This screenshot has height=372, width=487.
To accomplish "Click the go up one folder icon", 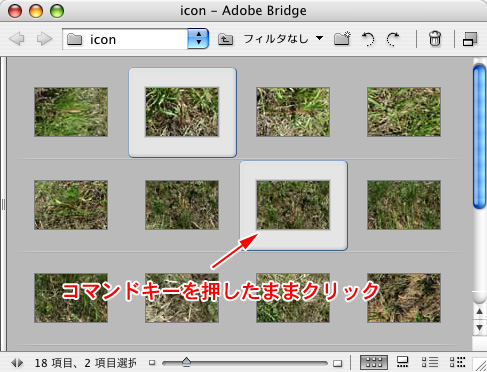I will pyautogui.click(x=225, y=39).
